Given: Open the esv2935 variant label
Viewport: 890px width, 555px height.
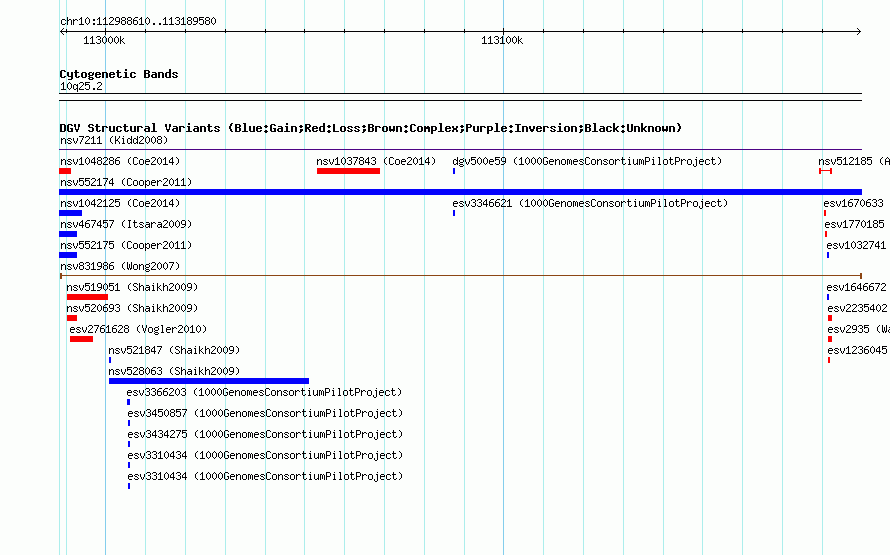Looking at the screenshot, I should pos(858,329).
